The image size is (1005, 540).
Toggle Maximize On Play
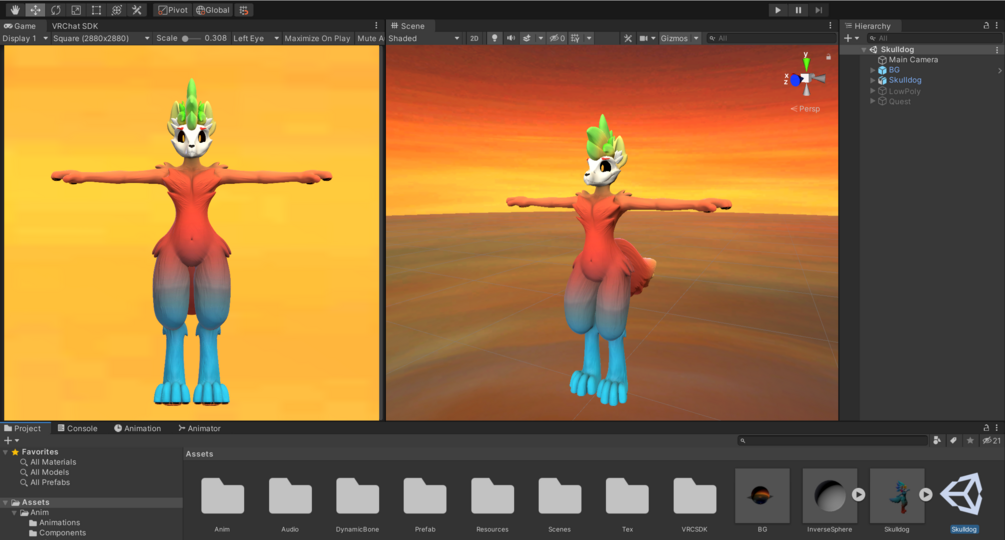[317, 38]
